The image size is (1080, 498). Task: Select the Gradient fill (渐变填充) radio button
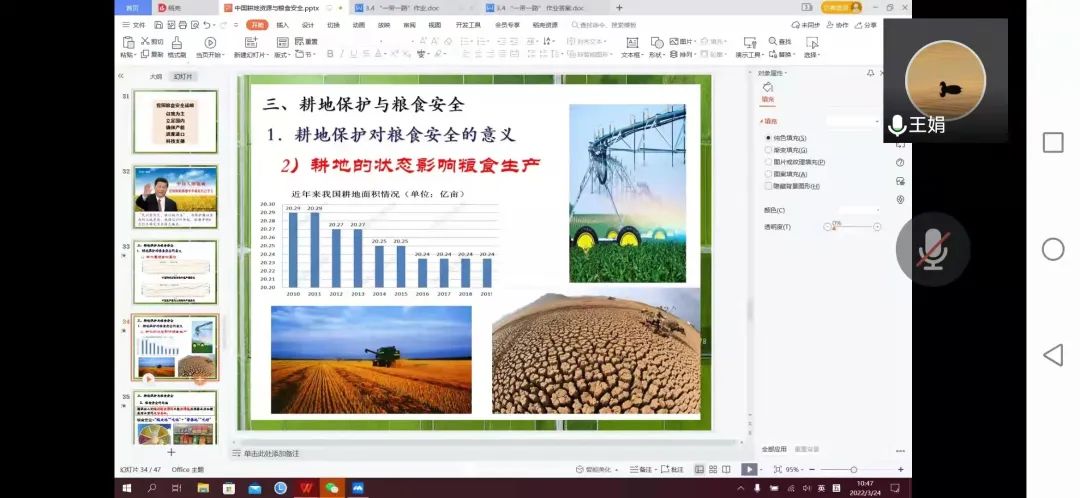pos(768,150)
